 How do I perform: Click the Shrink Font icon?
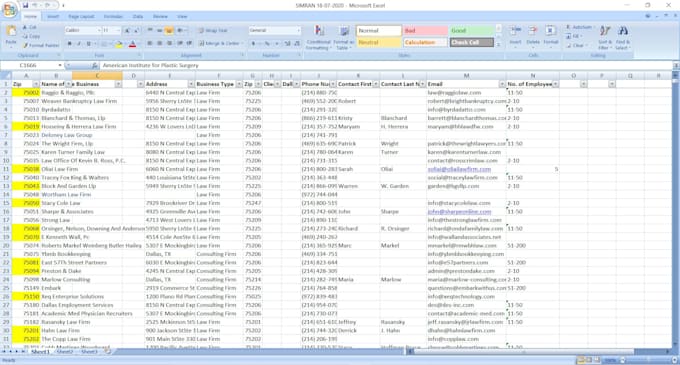pos(136,30)
